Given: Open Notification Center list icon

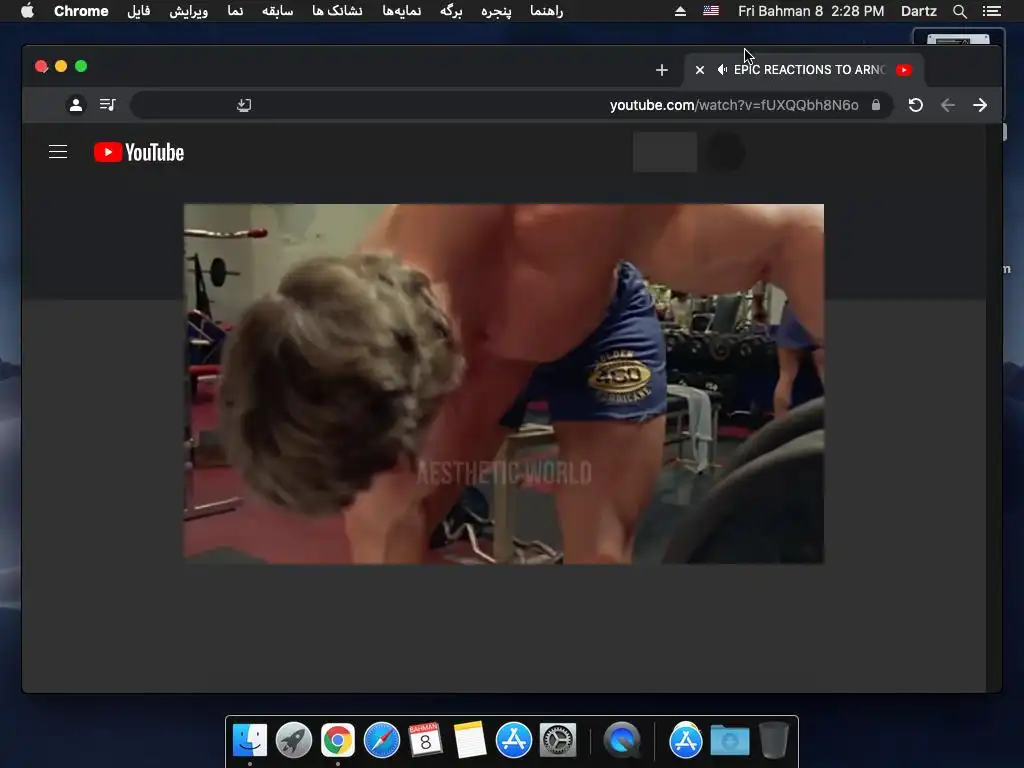Looking at the screenshot, I should click(x=991, y=11).
